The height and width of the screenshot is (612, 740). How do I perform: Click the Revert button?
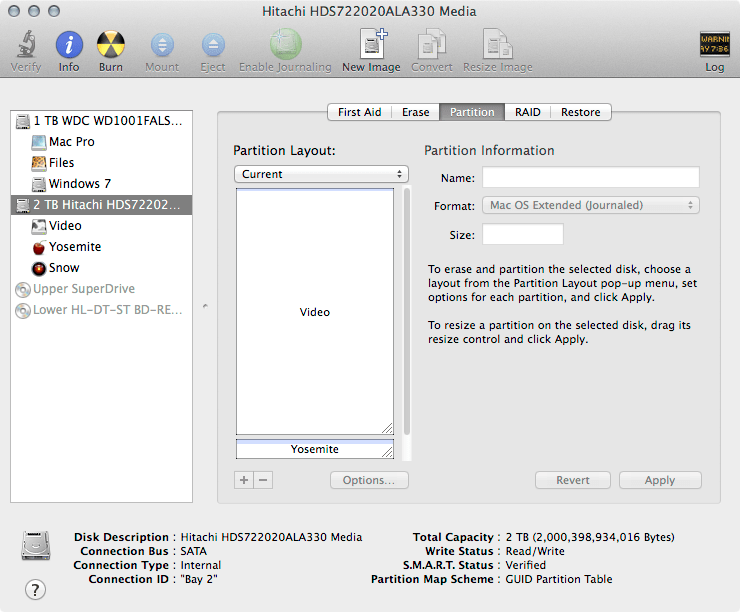[x=573, y=480]
